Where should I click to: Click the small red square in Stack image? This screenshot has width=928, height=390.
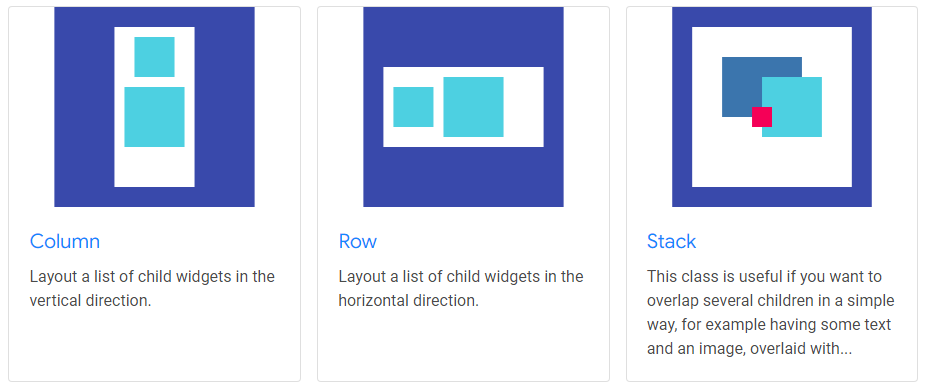click(x=762, y=117)
